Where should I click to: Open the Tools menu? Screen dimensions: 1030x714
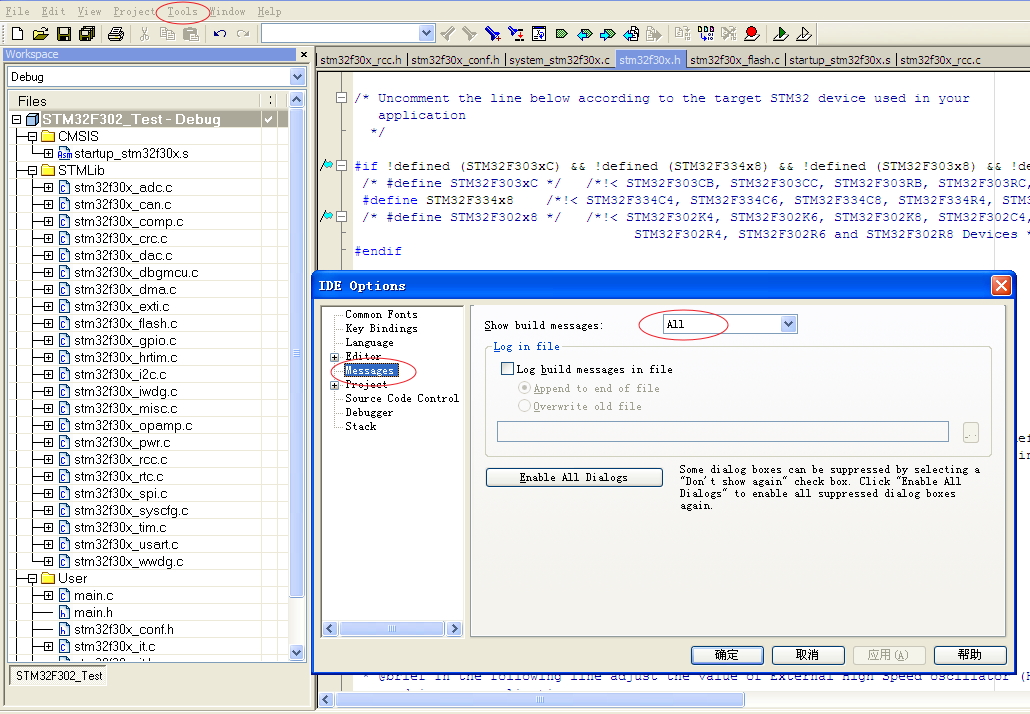(182, 11)
